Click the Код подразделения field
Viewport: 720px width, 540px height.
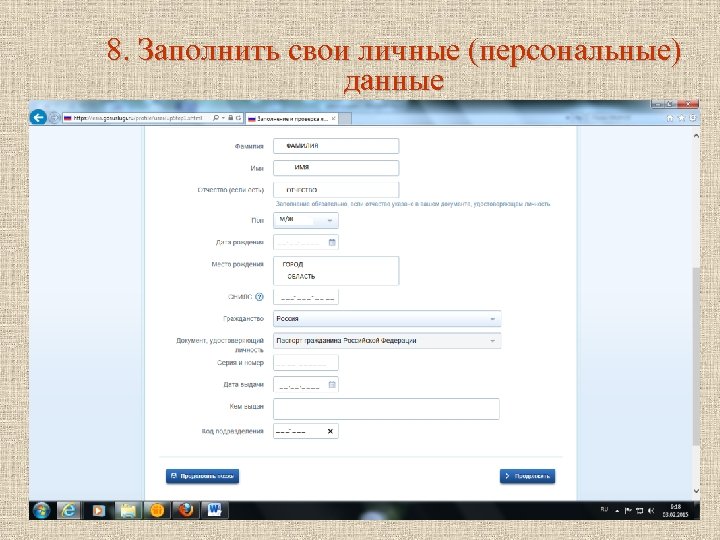[306, 431]
